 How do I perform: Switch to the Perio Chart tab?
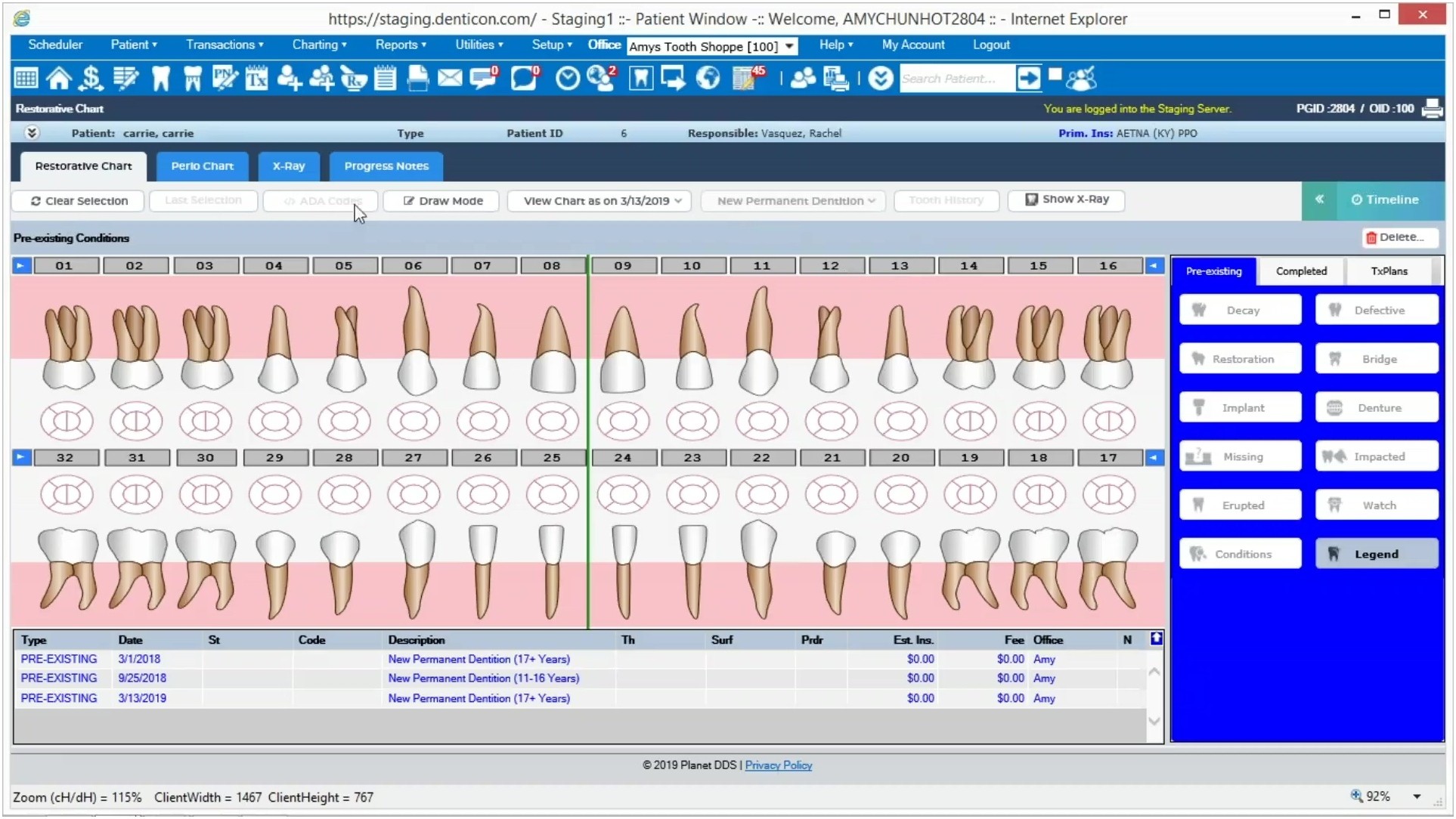pos(202,166)
